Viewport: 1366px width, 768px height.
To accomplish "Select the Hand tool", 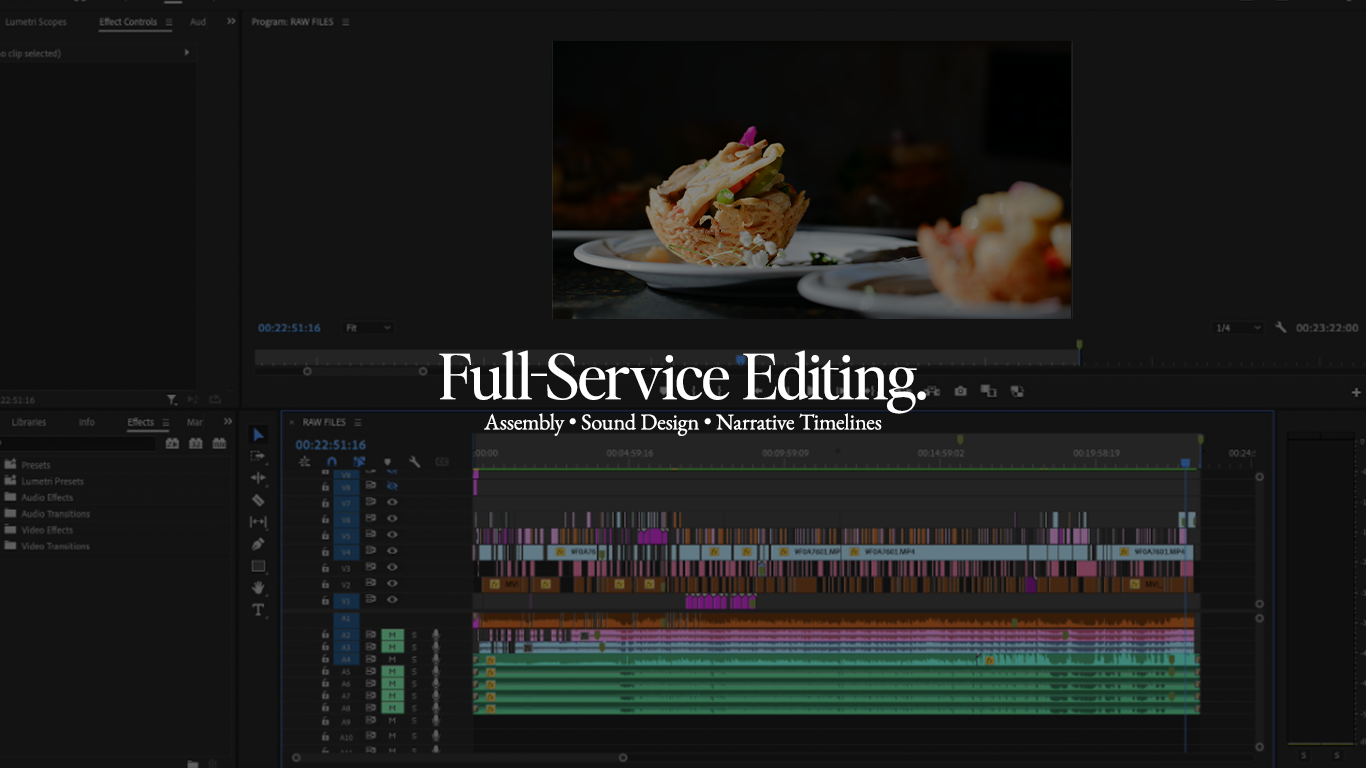I will tap(257, 584).
